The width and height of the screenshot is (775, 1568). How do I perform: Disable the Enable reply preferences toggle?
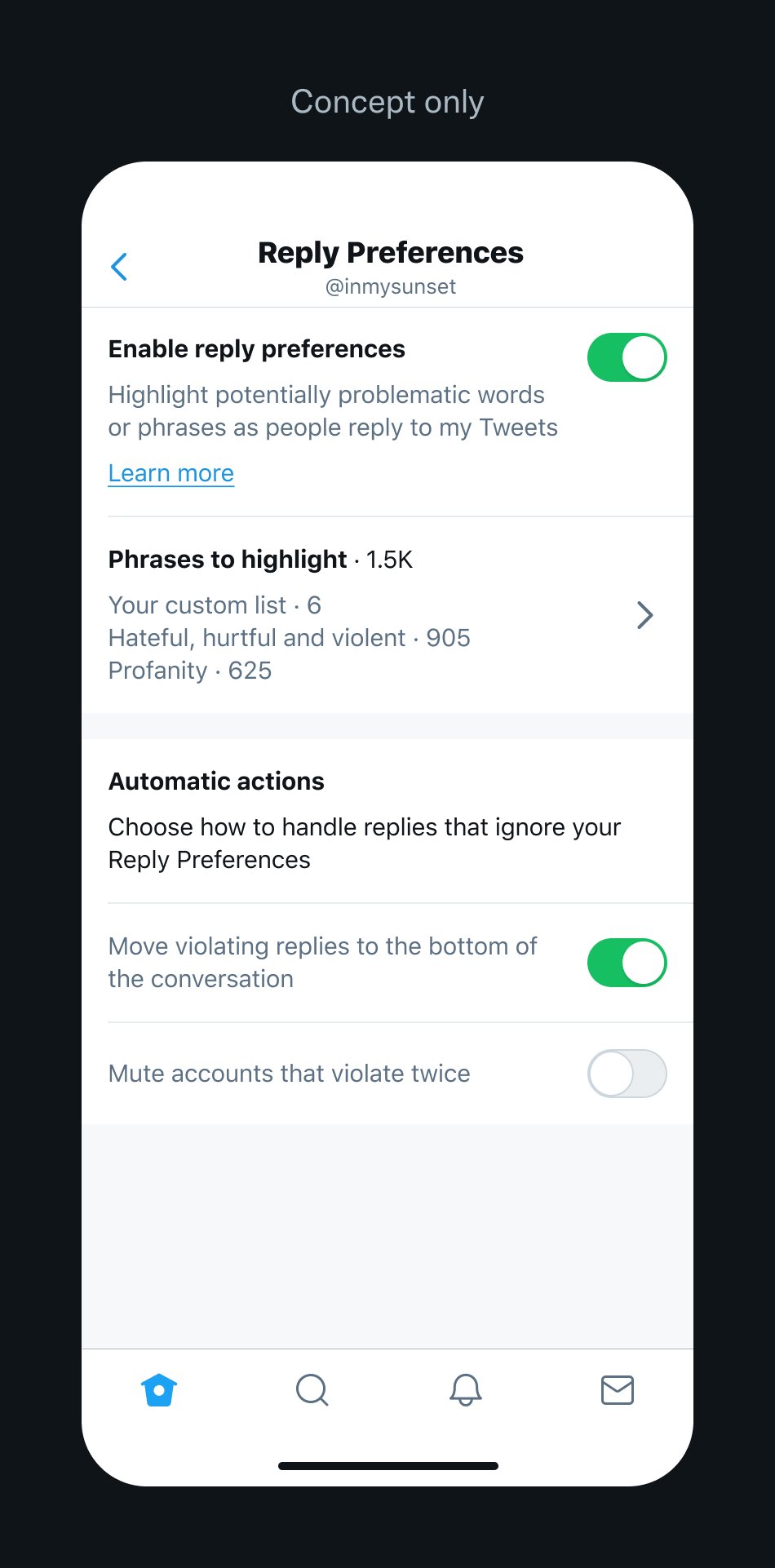pyautogui.click(x=627, y=357)
